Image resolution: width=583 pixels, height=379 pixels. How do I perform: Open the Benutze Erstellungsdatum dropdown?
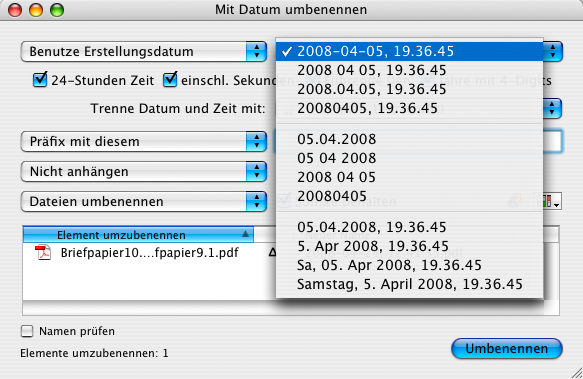[144, 51]
